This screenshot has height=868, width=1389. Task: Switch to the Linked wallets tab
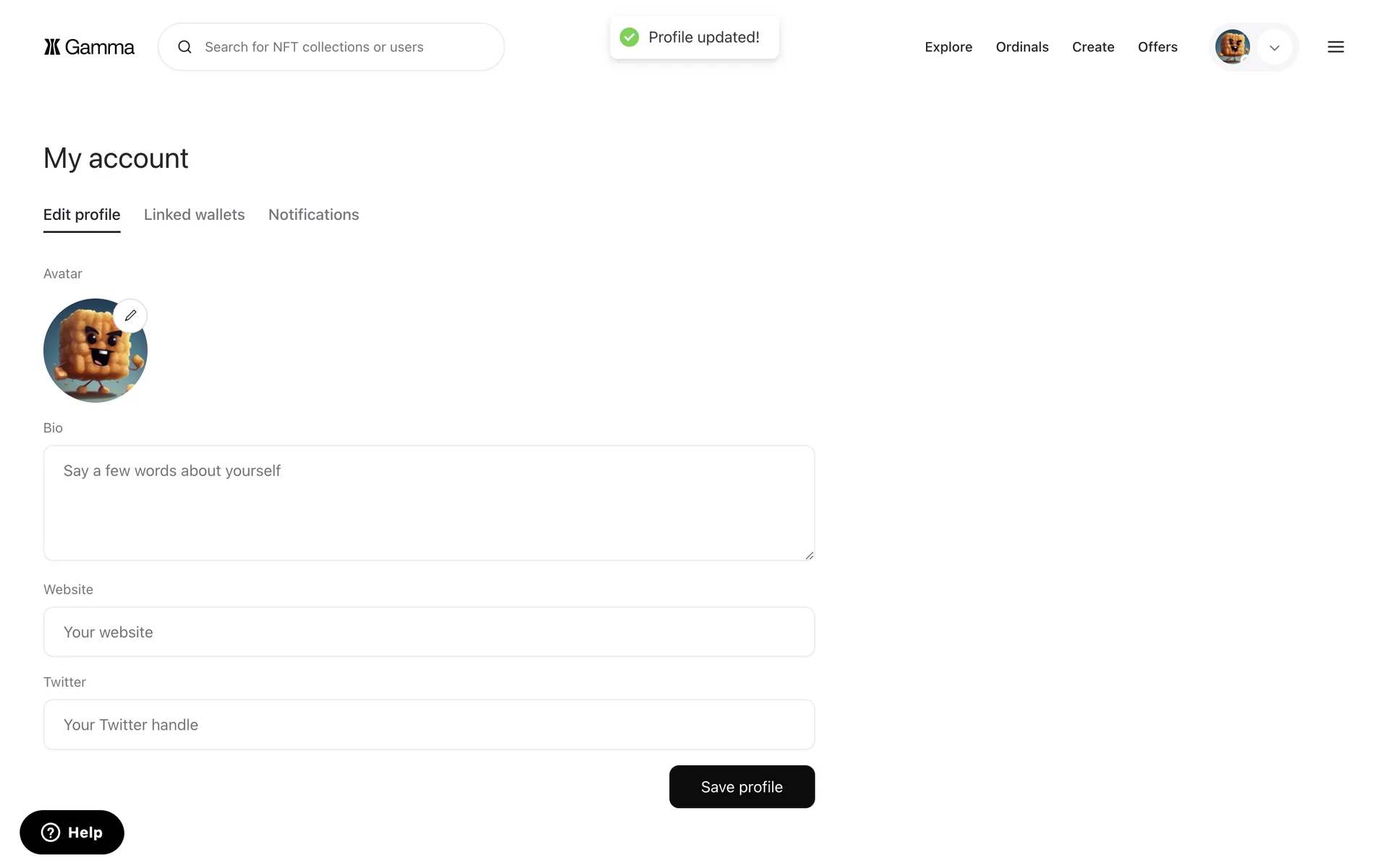click(x=194, y=215)
